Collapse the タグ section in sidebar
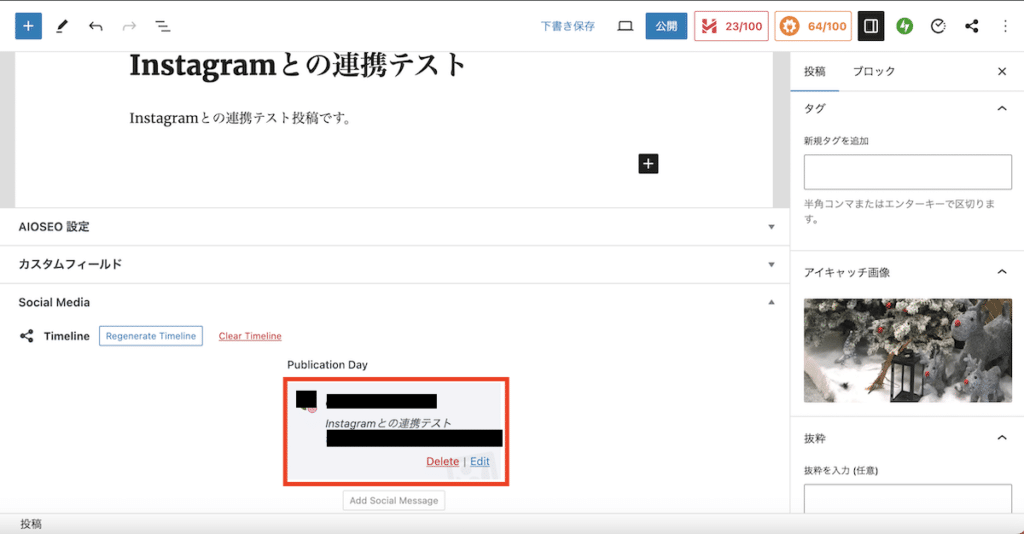The height and width of the screenshot is (534, 1024). click(x=1001, y=108)
